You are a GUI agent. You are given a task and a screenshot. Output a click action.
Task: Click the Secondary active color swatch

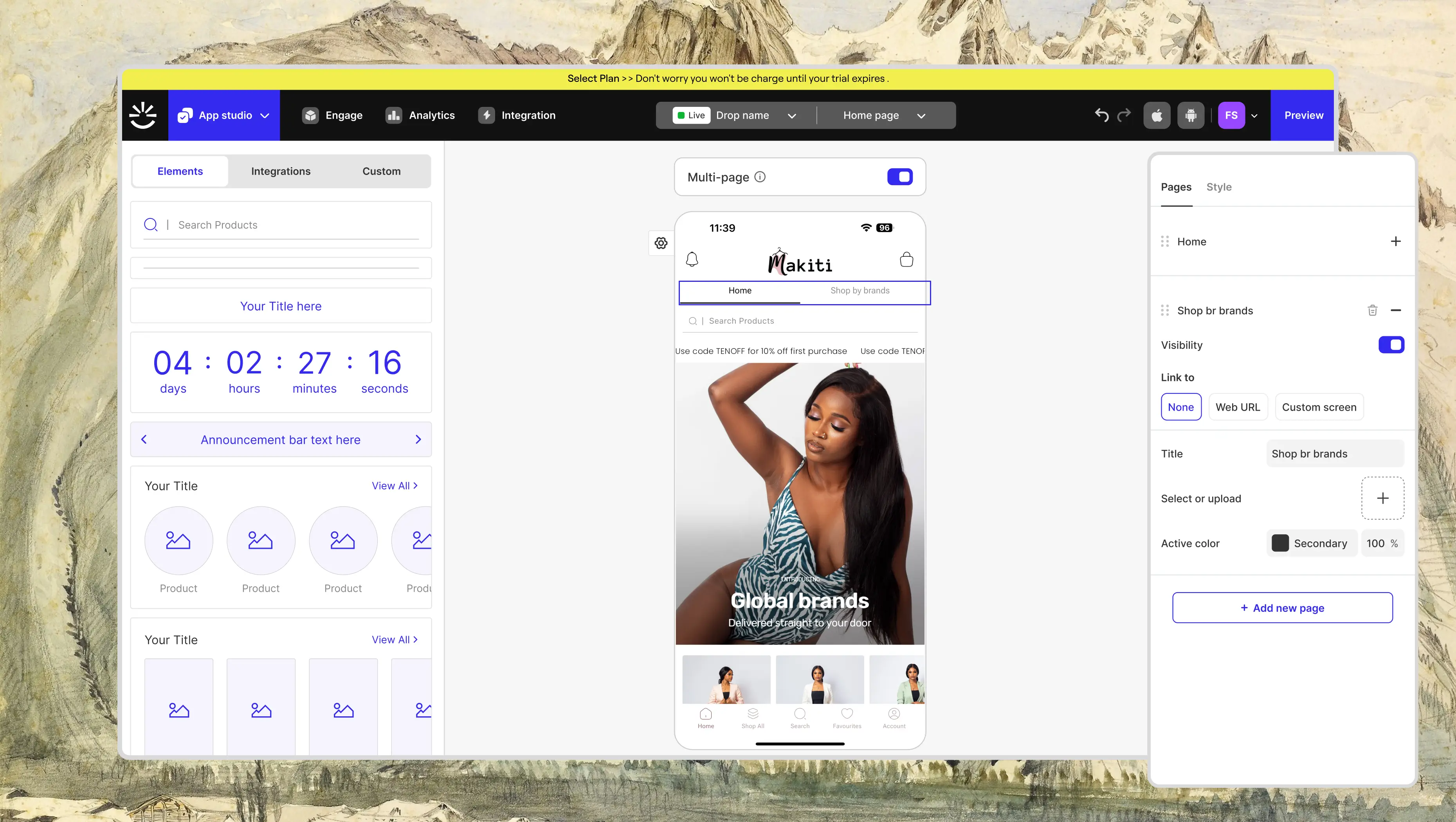coord(1279,543)
